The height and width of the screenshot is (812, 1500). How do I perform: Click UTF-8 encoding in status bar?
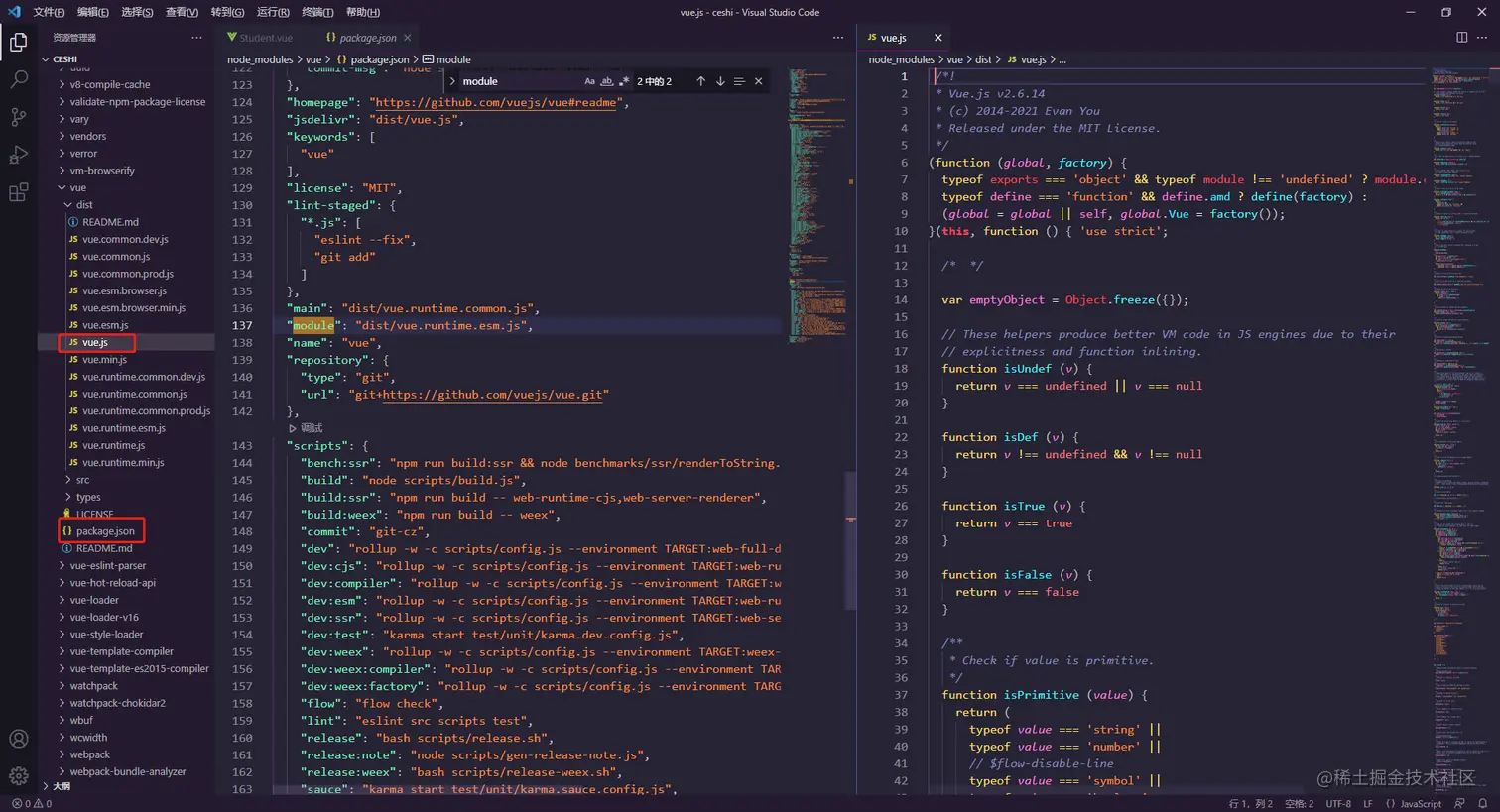(1338, 804)
